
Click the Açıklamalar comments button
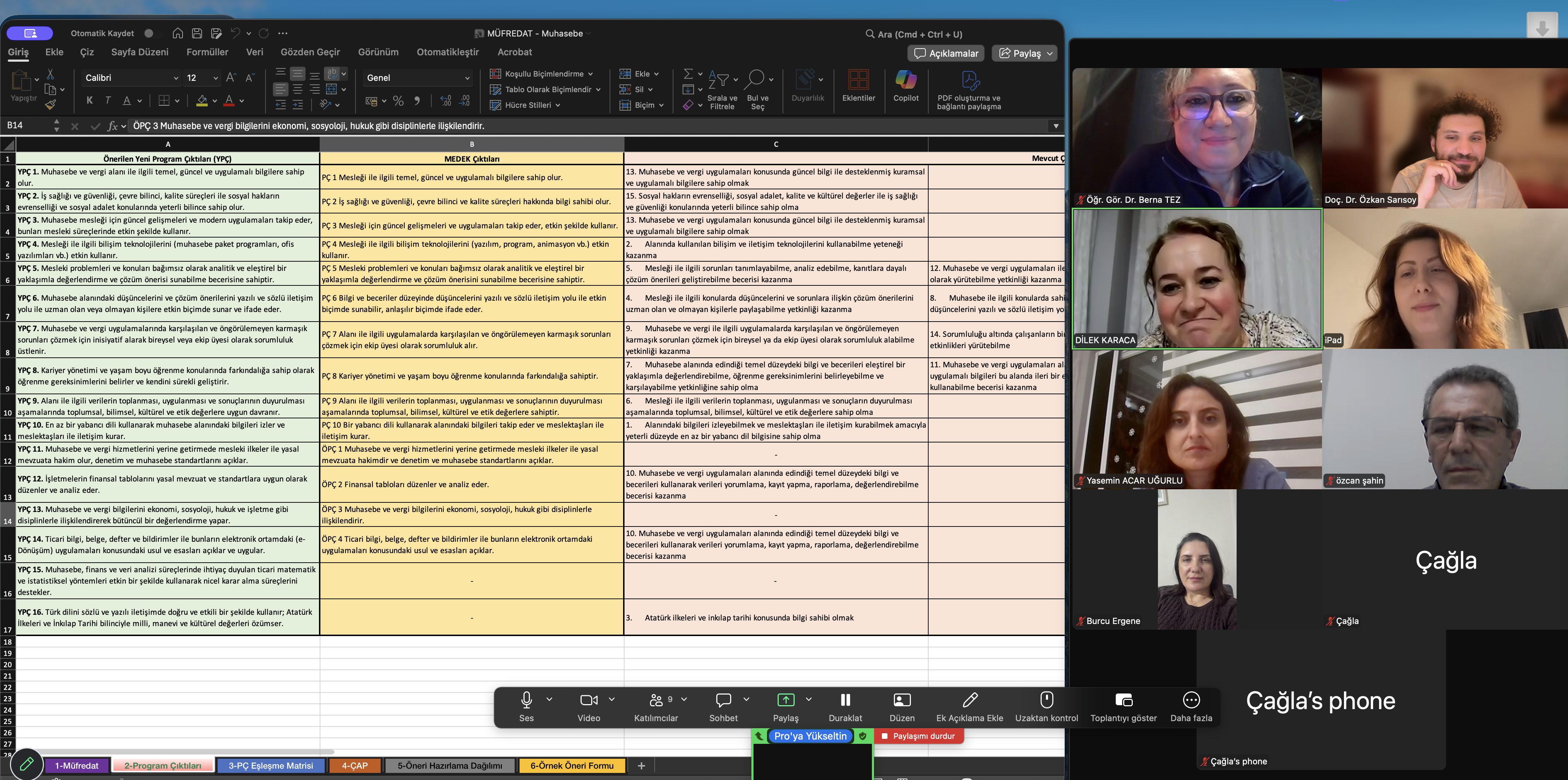point(947,54)
